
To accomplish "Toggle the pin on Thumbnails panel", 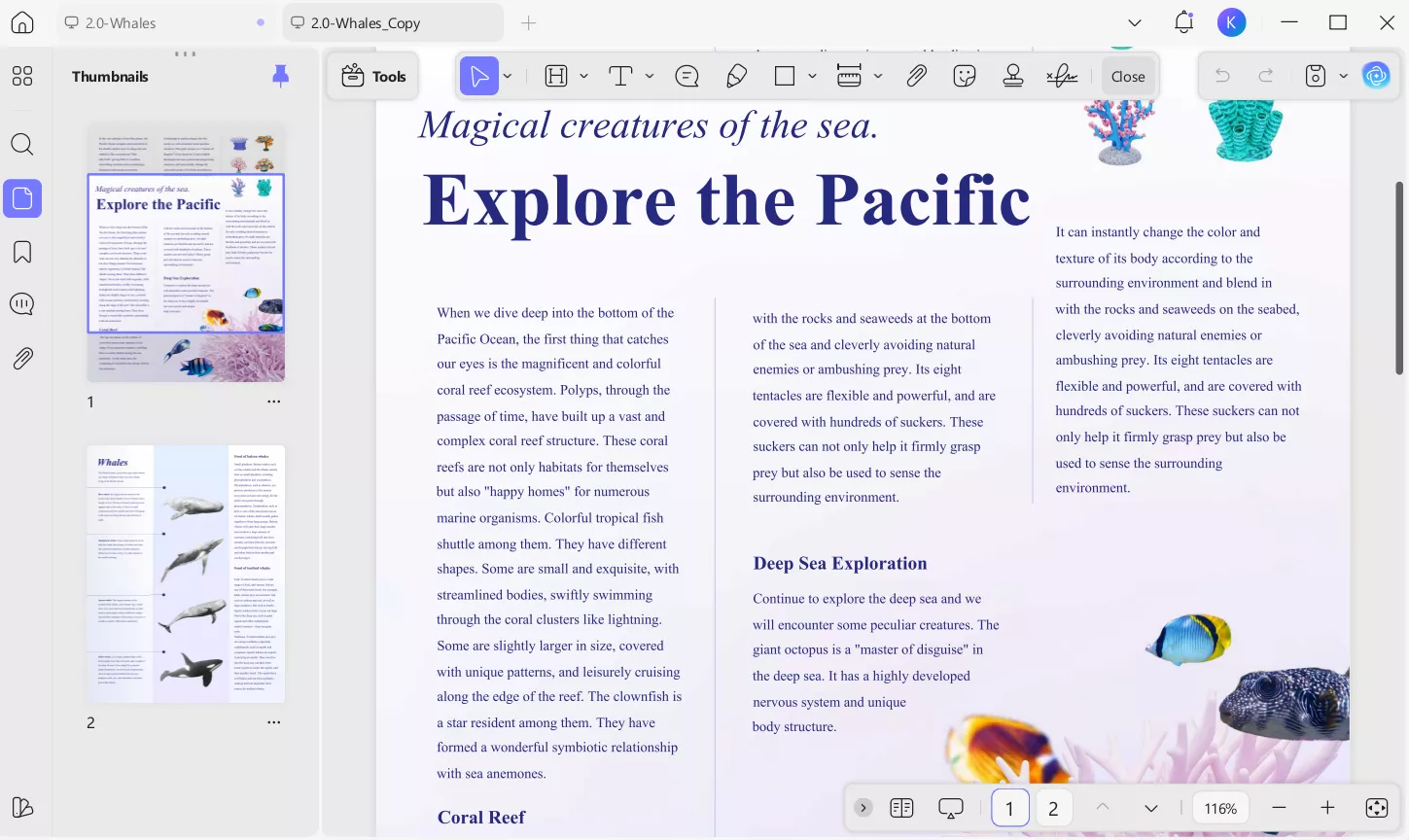I will coord(280,76).
